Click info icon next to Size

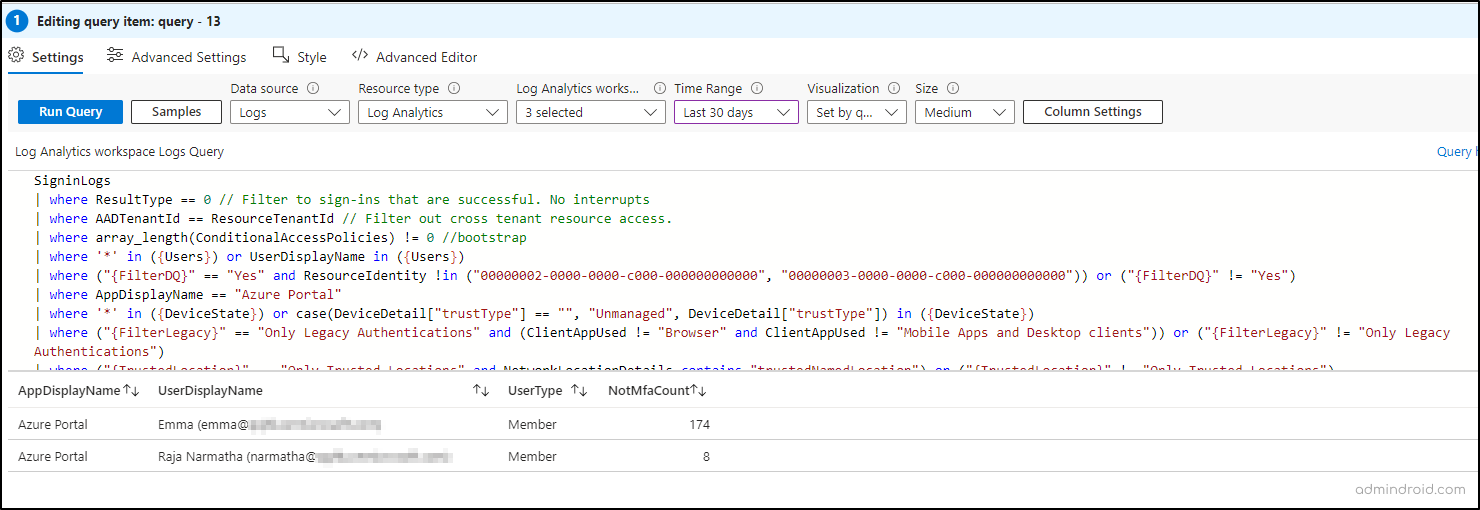(x=953, y=88)
